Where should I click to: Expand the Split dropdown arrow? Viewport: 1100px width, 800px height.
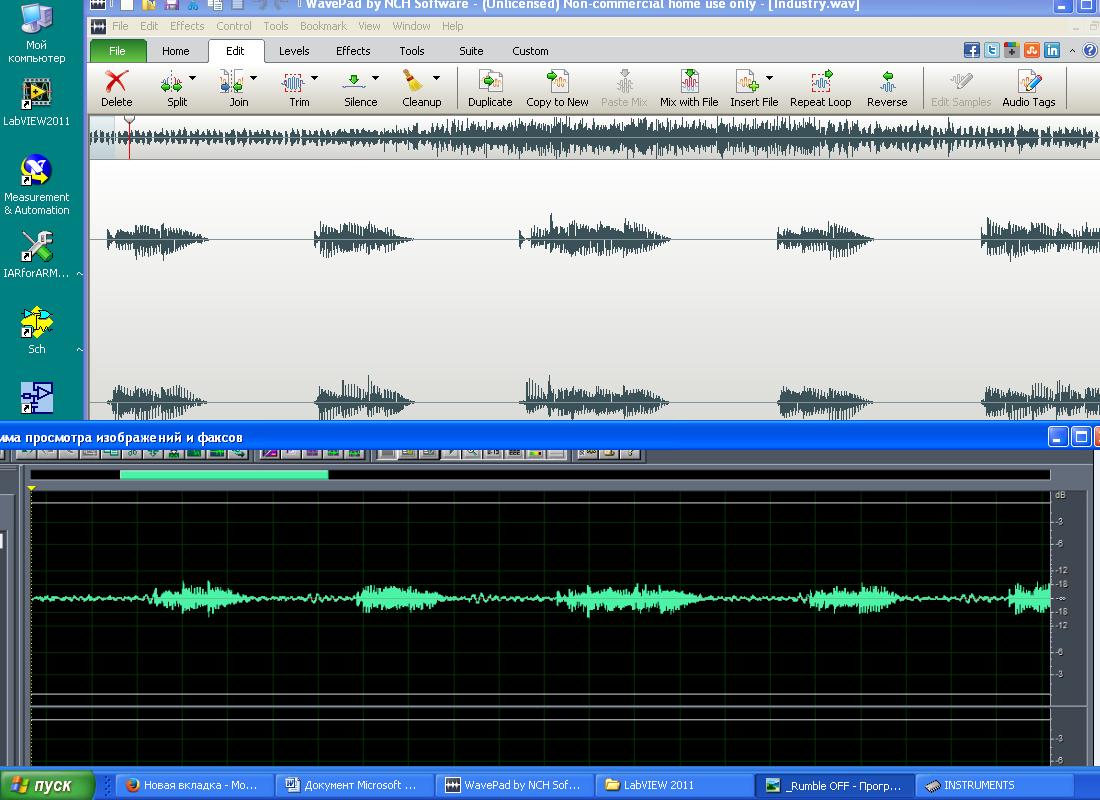193,78
